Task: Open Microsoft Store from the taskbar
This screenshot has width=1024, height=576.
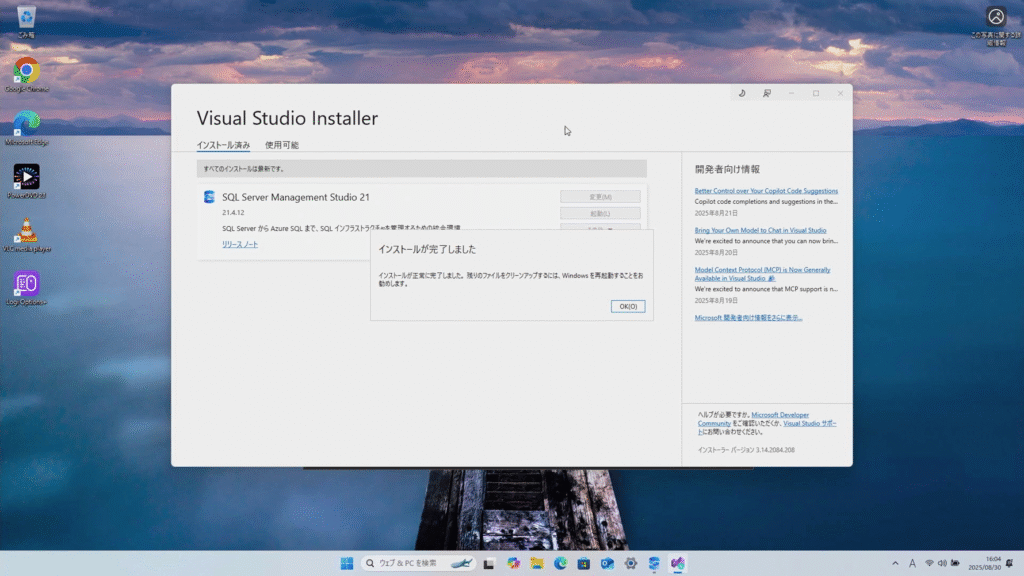Action: 584,563
